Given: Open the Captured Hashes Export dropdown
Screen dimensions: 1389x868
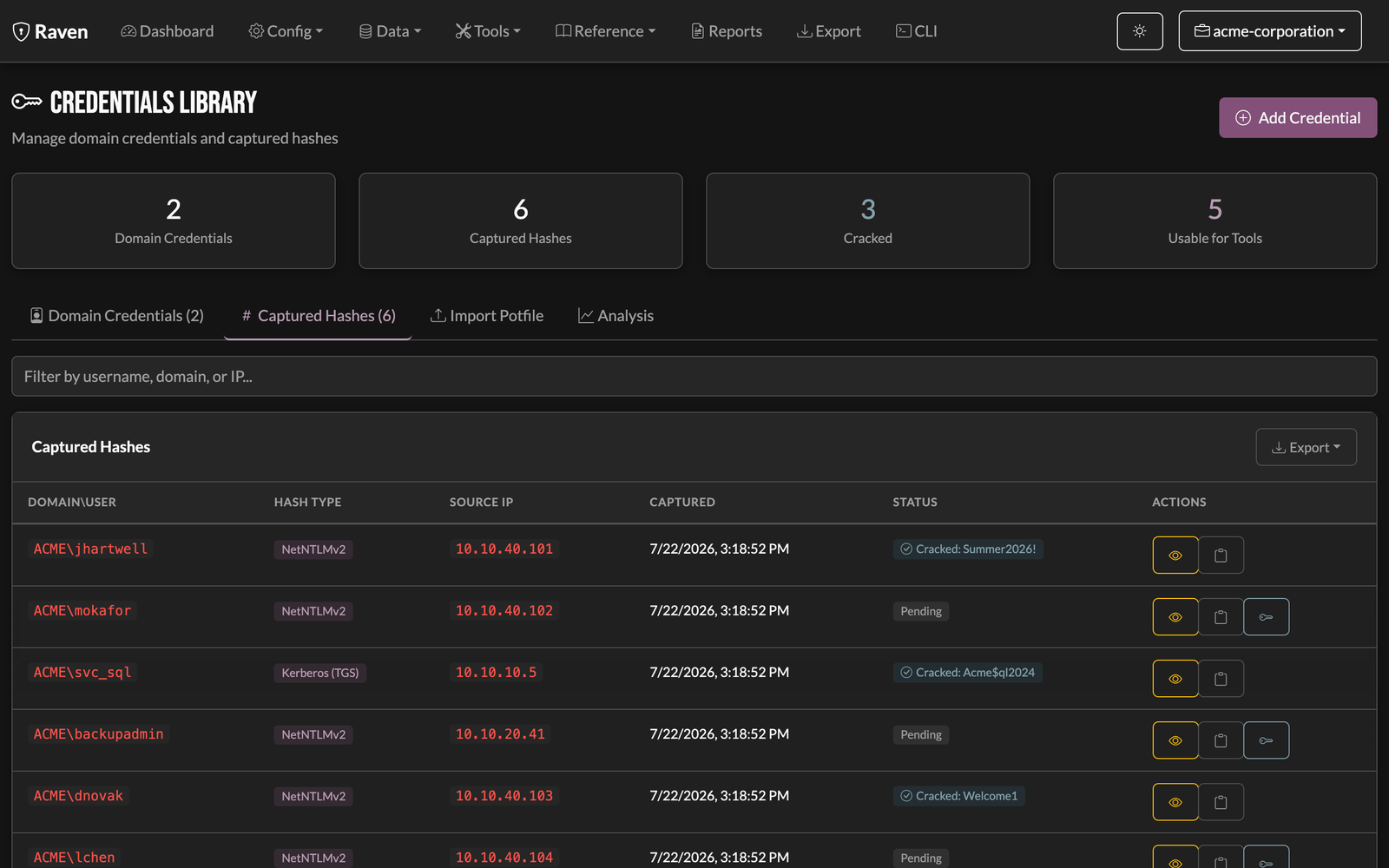Looking at the screenshot, I should [1307, 447].
